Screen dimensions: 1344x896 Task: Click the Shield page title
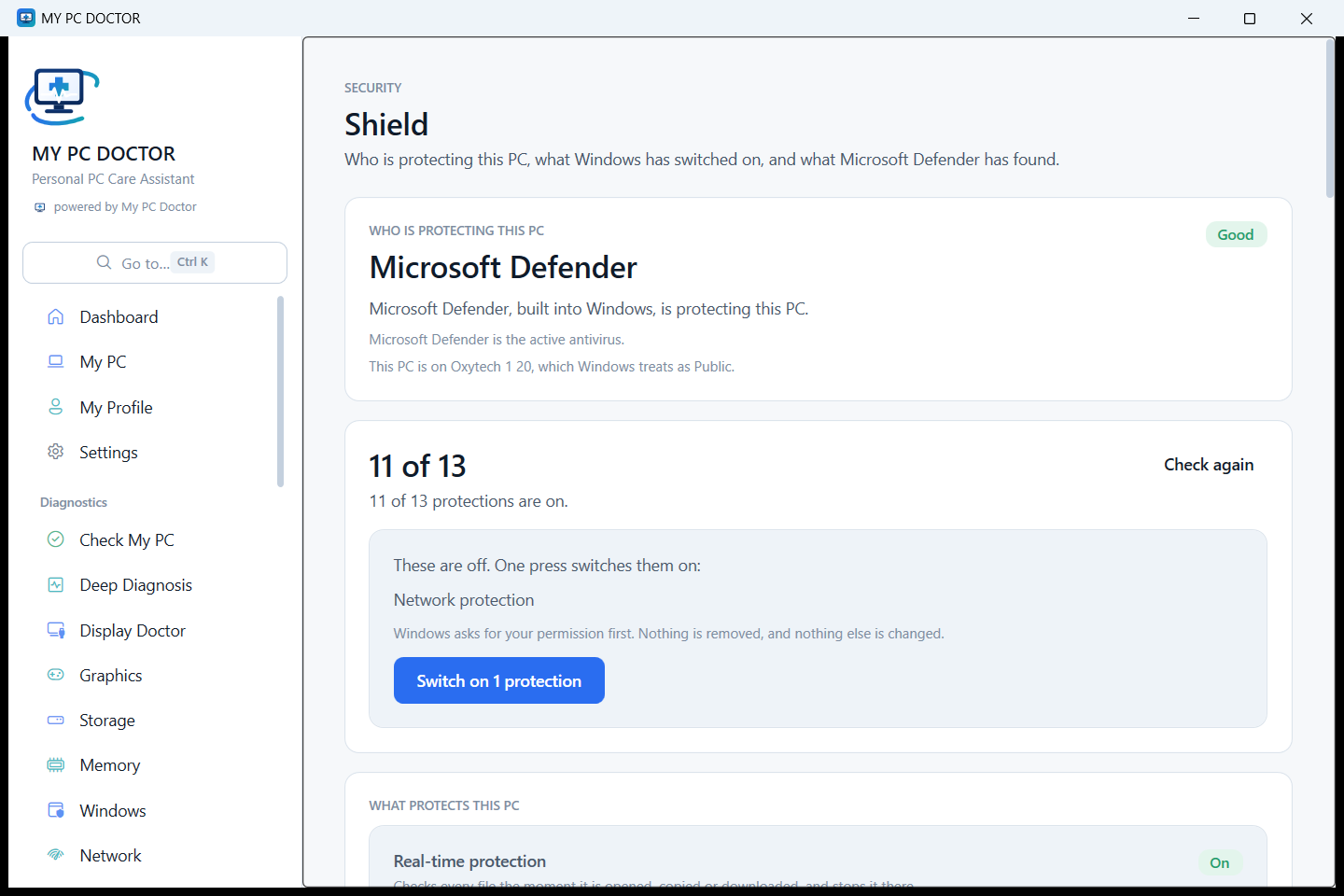pyautogui.click(x=386, y=124)
